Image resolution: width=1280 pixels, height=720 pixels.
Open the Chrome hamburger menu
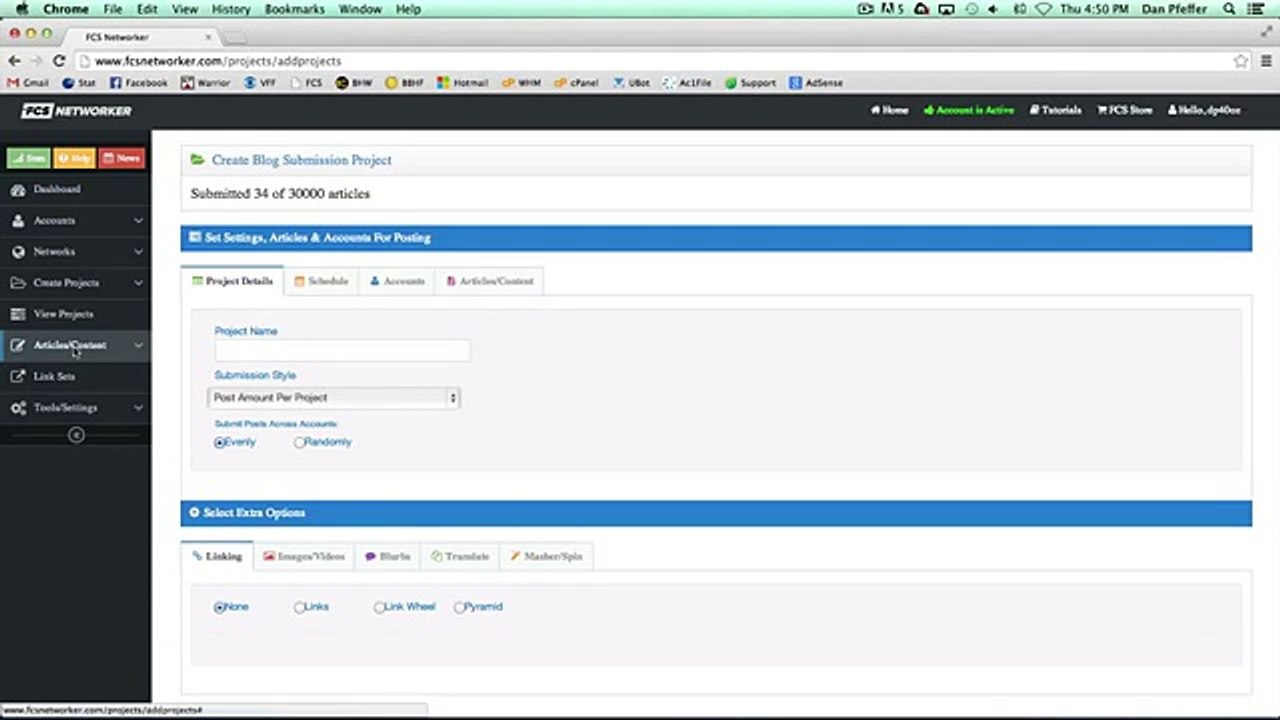[1266, 61]
